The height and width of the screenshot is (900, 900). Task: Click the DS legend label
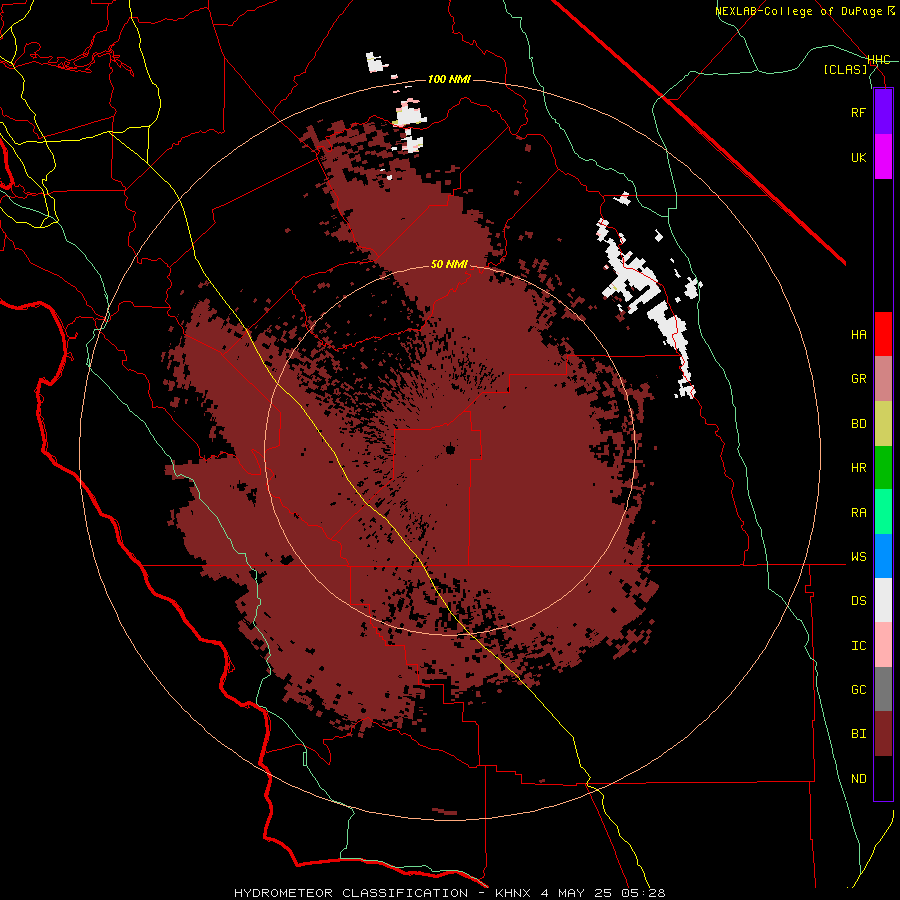[x=859, y=601]
